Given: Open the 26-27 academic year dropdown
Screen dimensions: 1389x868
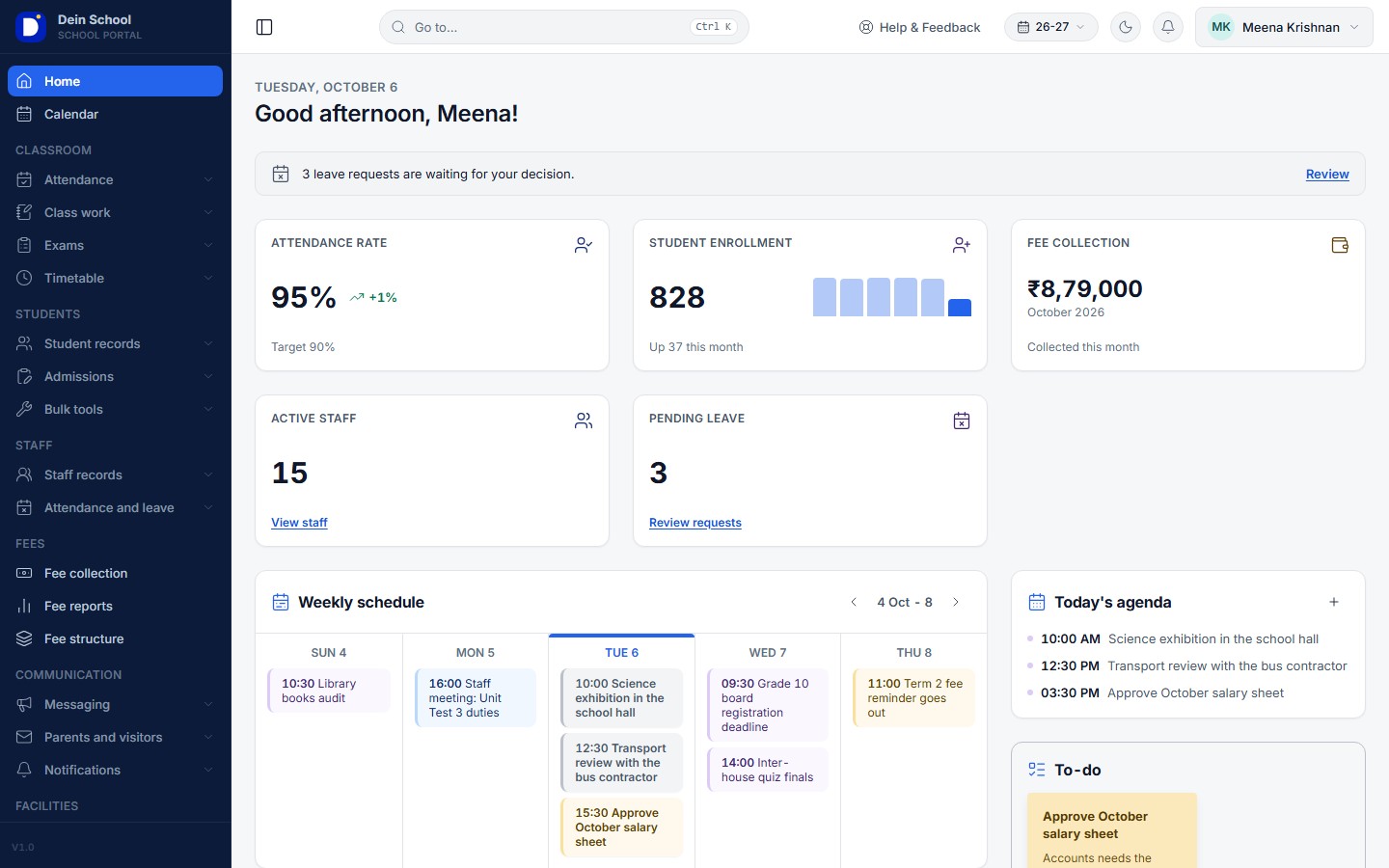Looking at the screenshot, I should tap(1050, 27).
